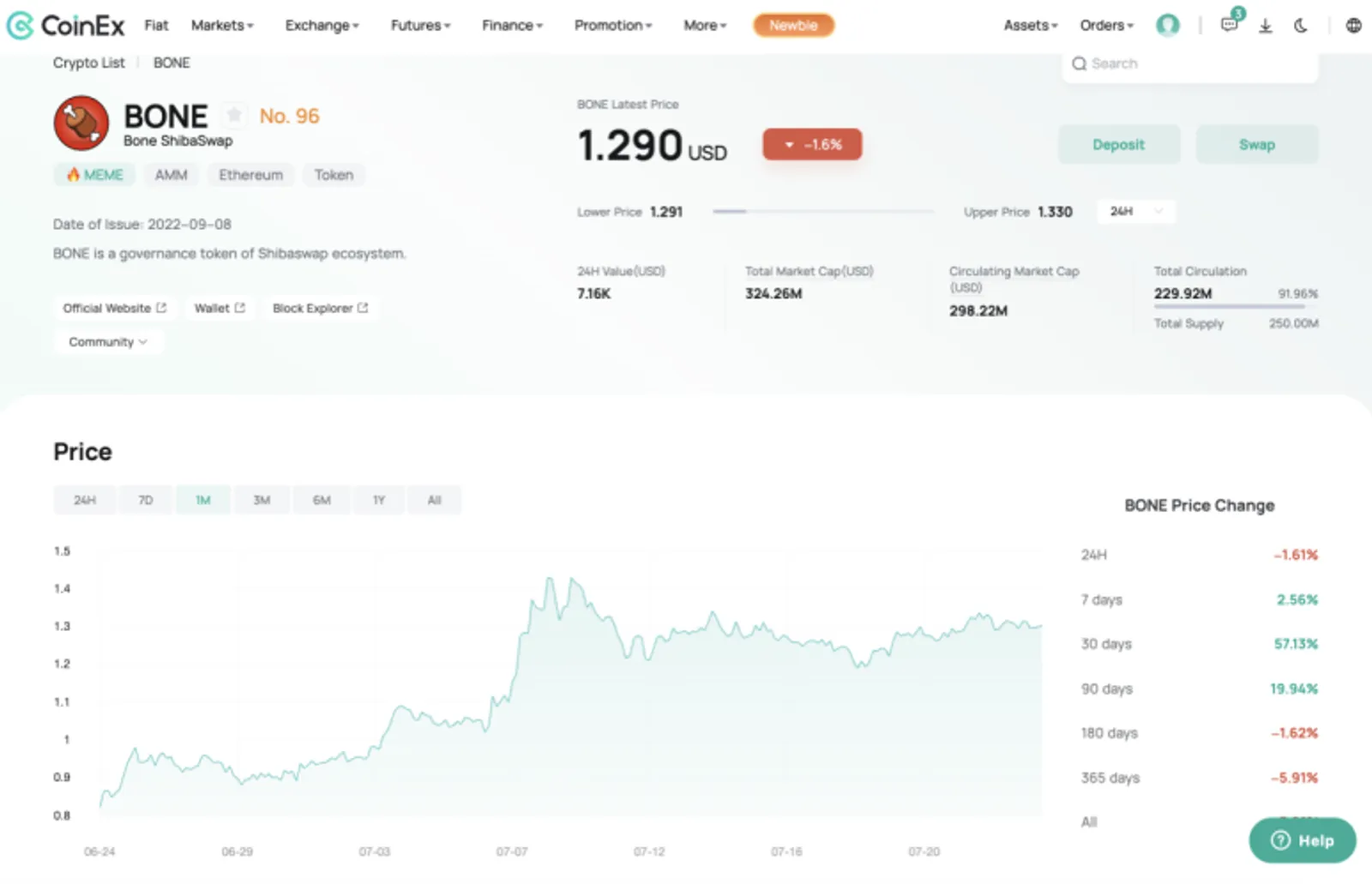This screenshot has height=884, width=1372.
Task: Click the total circulation progress bar
Action: pyautogui.click(x=1236, y=306)
